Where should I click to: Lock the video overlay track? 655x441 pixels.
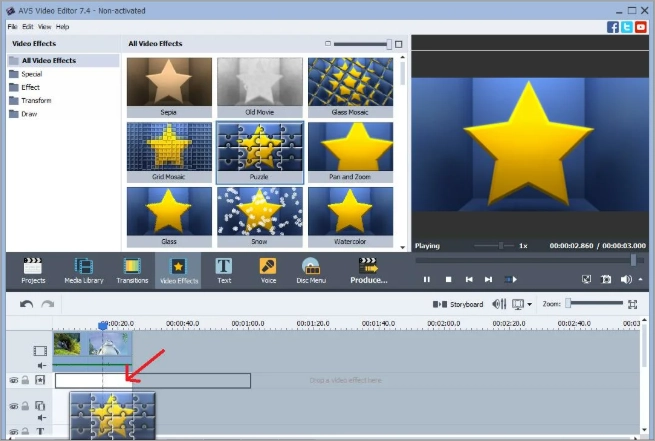(25, 406)
